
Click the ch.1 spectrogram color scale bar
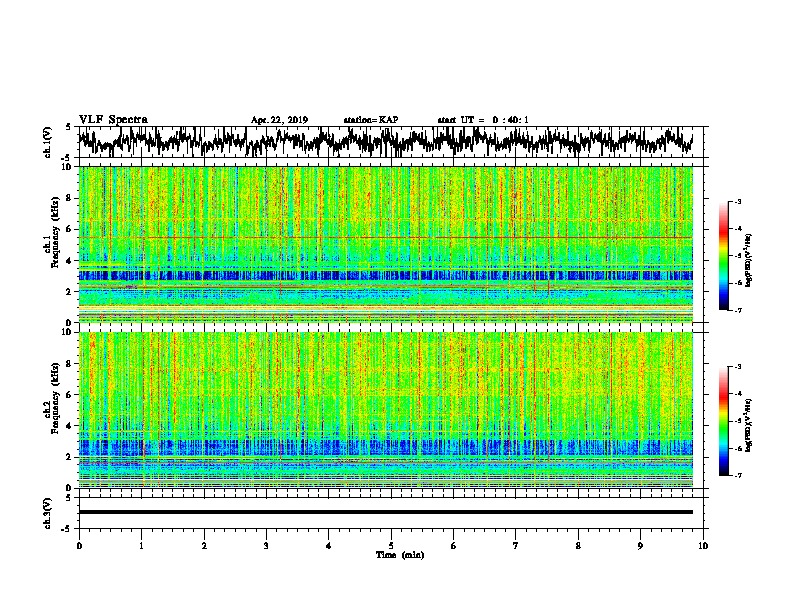coord(724,256)
